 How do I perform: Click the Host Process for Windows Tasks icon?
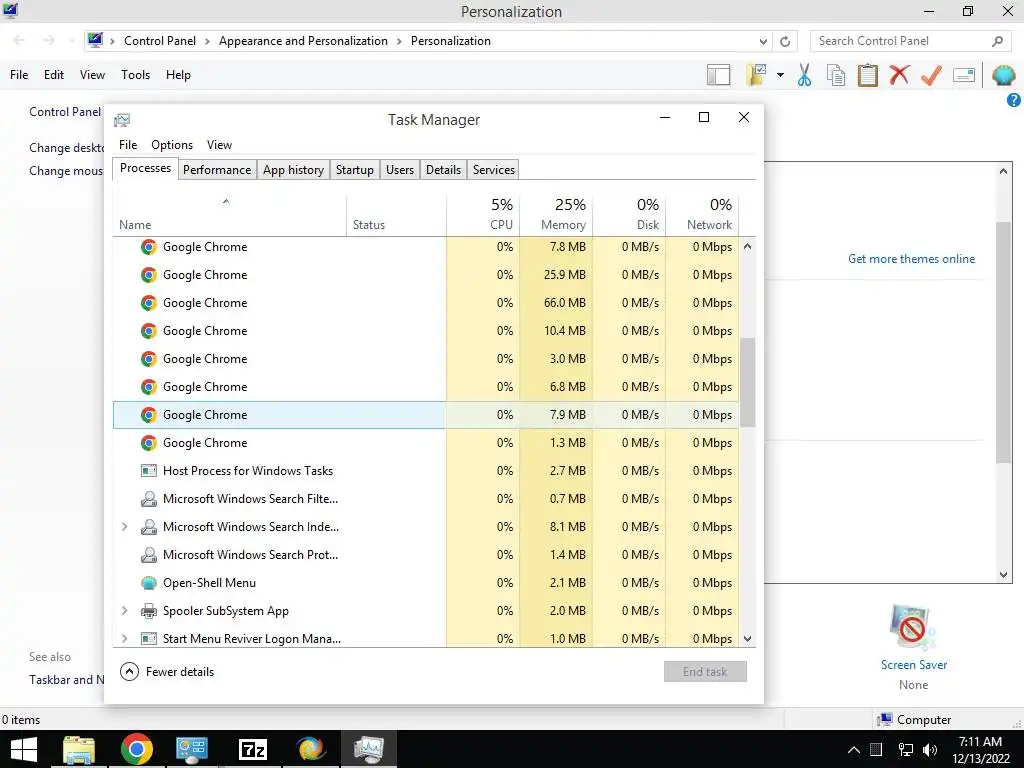click(149, 470)
